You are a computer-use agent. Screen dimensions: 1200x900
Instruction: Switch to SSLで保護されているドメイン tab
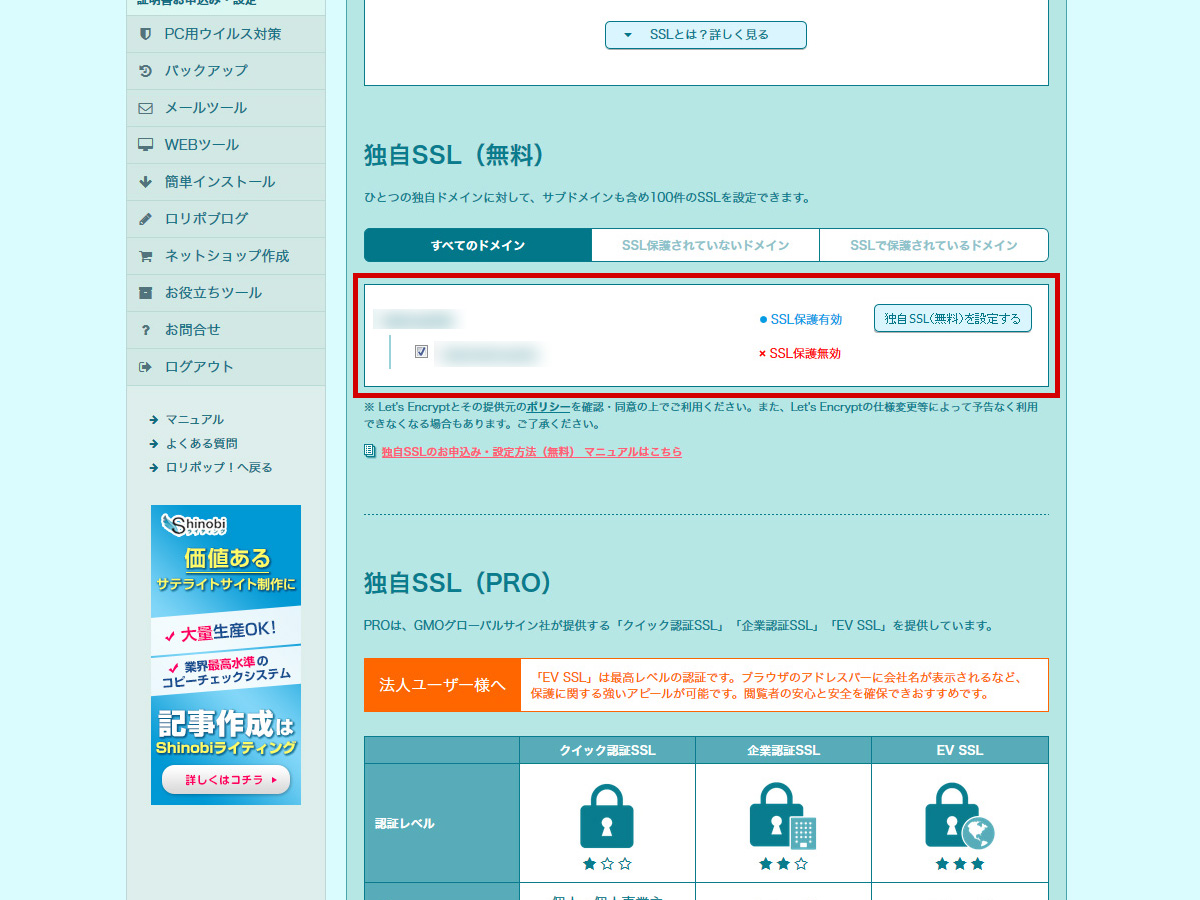coord(933,245)
